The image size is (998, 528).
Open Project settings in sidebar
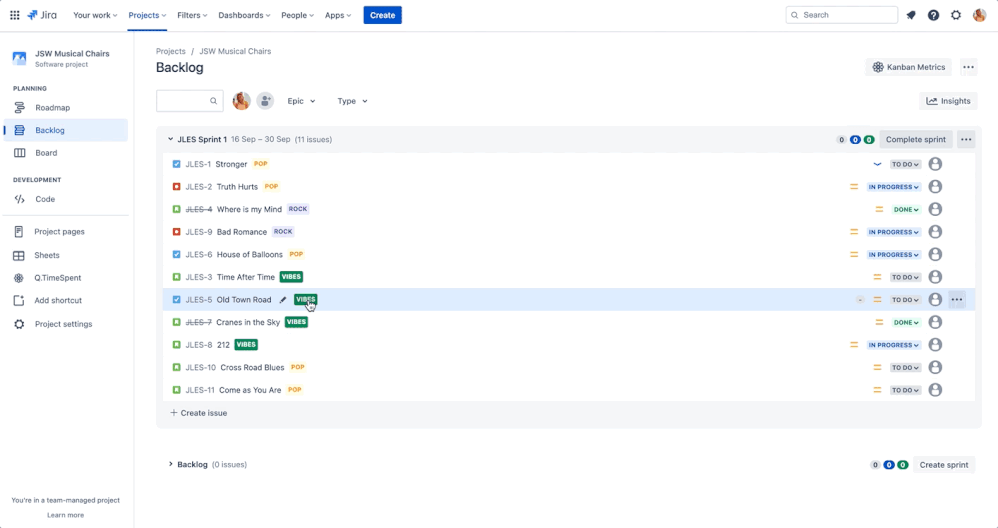pyautogui.click(x=66, y=324)
